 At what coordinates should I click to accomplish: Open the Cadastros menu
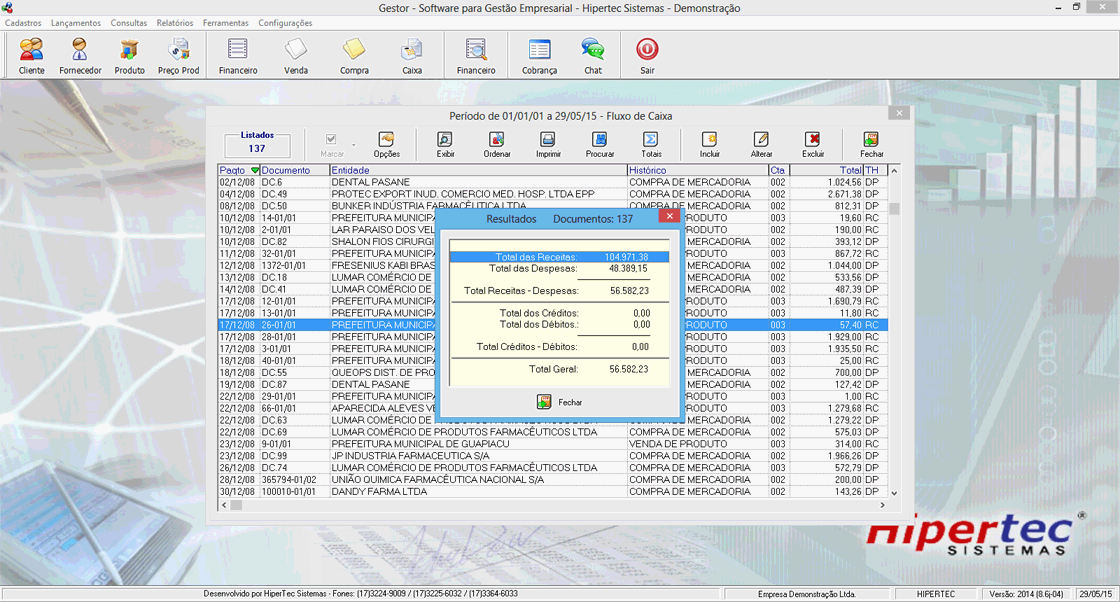23,23
